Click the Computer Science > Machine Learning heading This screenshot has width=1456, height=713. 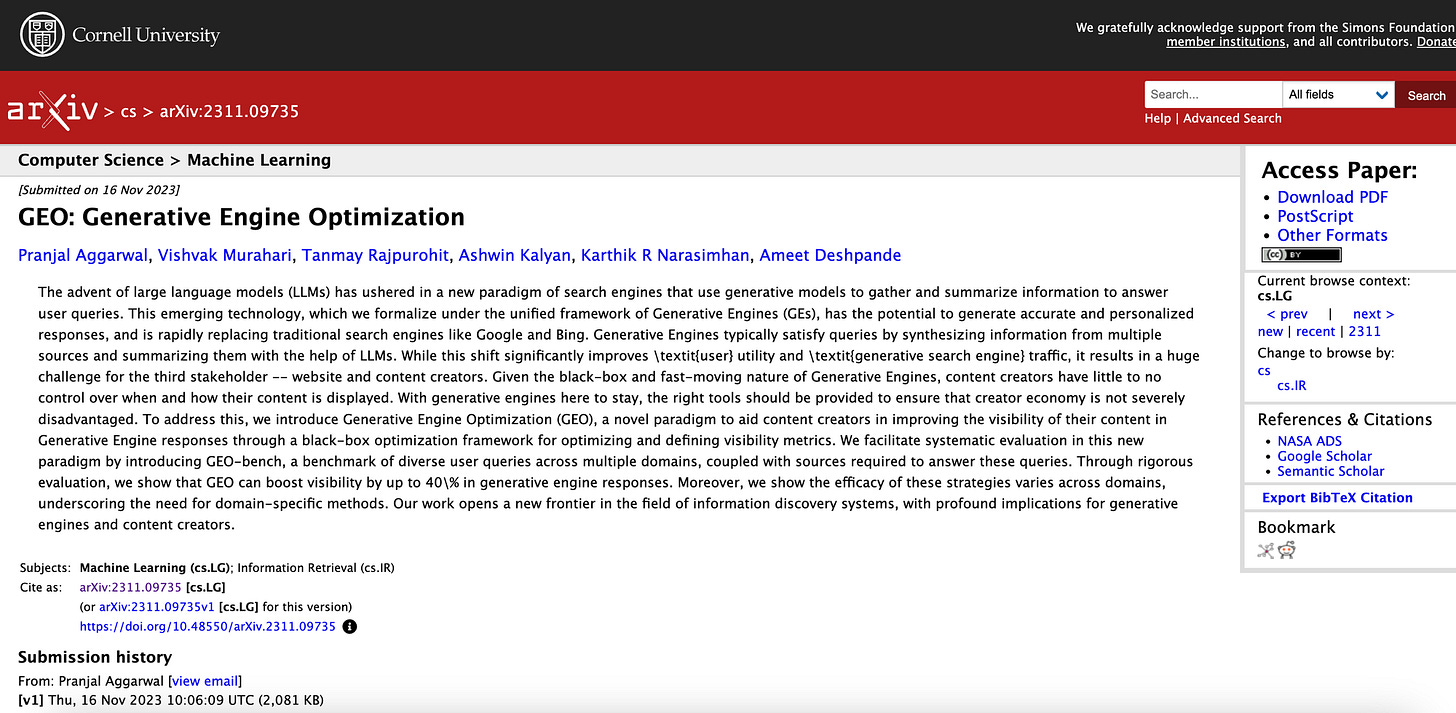coord(174,160)
